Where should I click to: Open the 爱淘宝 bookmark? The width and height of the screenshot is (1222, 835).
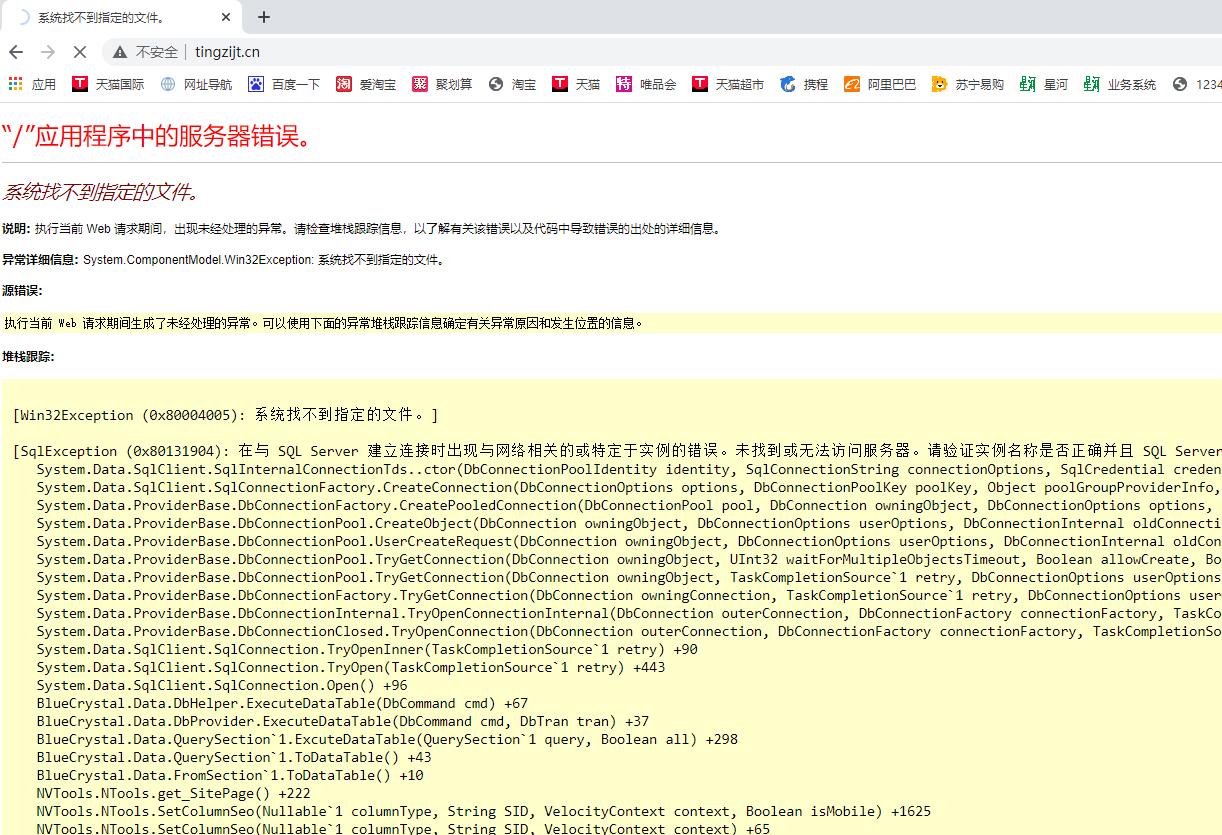366,84
